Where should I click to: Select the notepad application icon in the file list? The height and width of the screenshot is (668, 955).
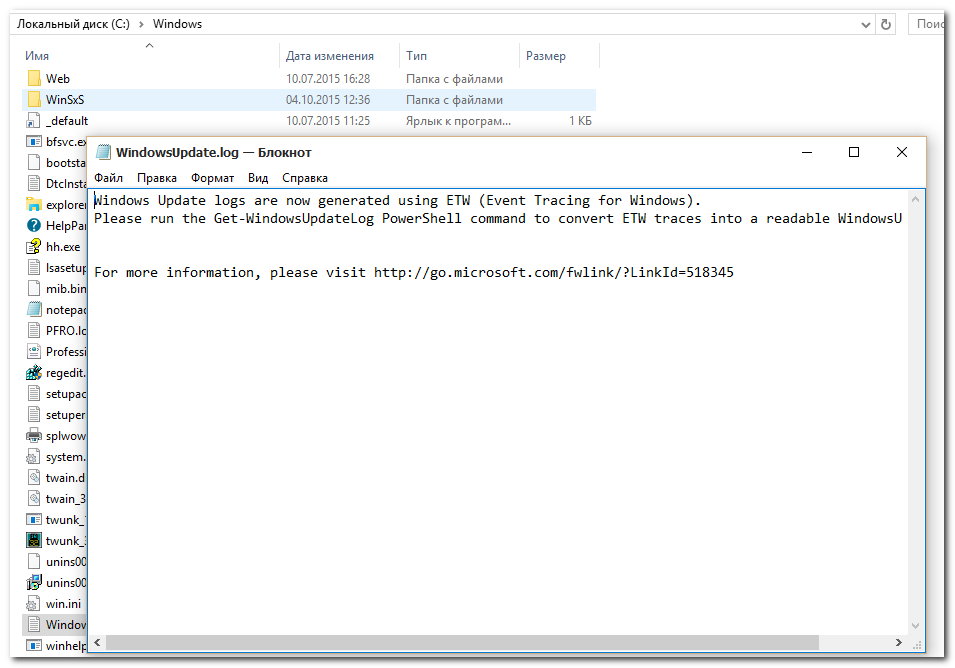point(34,309)
